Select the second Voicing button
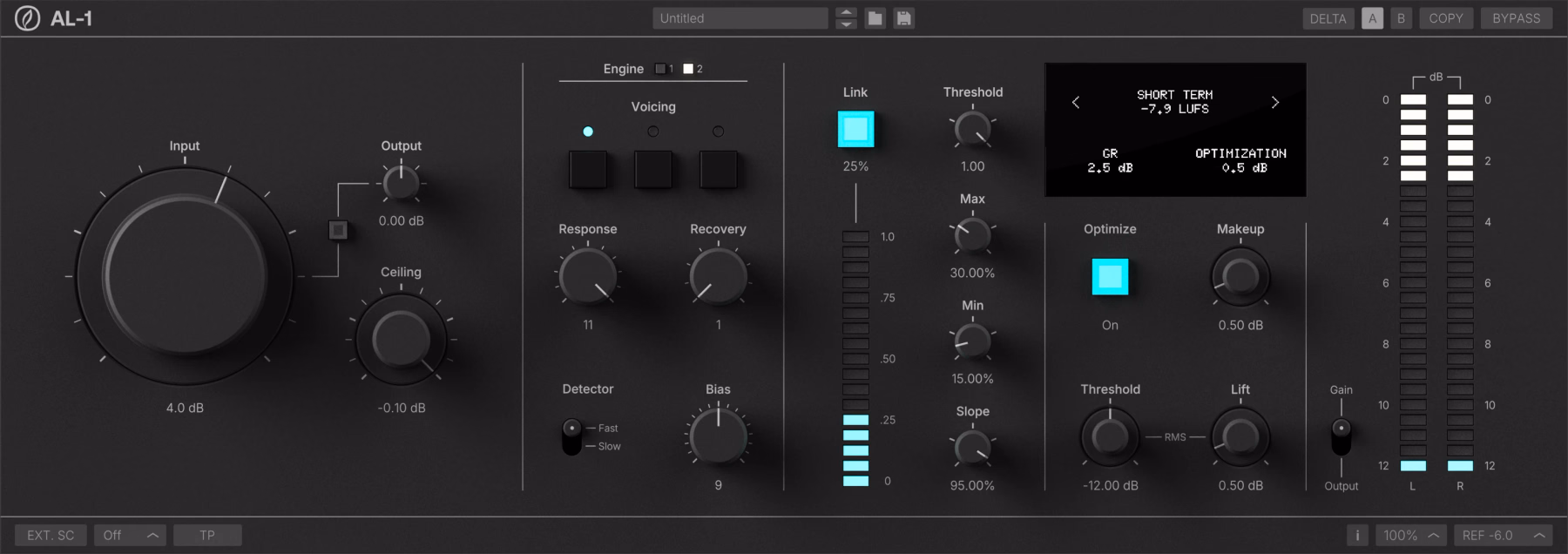Image resolution: width=1568 pixels, height=554 pixels. click(x=653, y=169)
